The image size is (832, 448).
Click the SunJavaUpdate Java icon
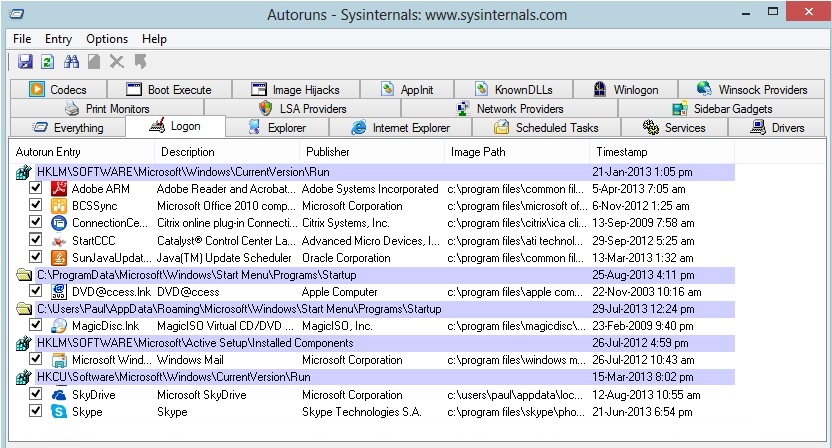59,258
